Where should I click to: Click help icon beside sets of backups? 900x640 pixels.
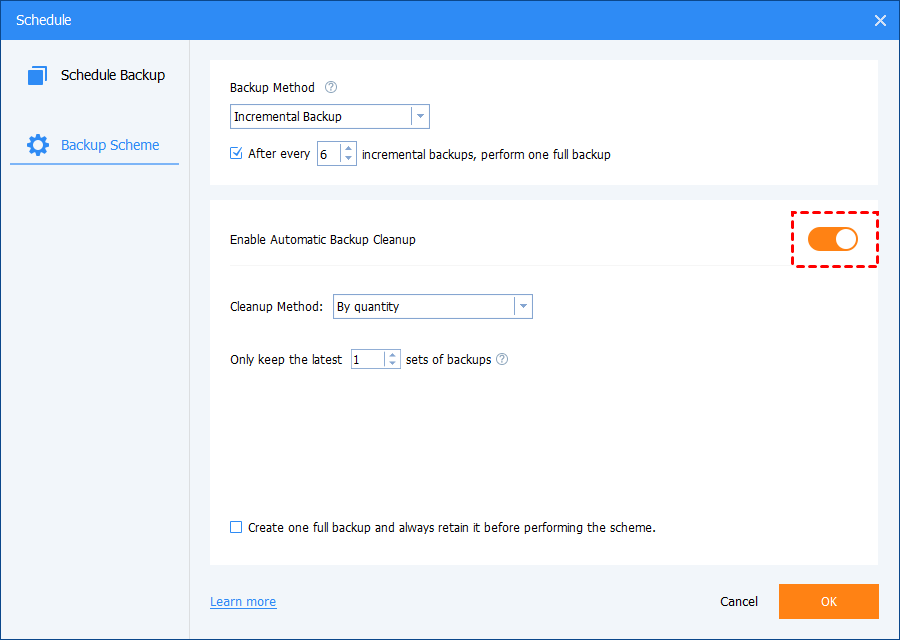click(502, 359)
